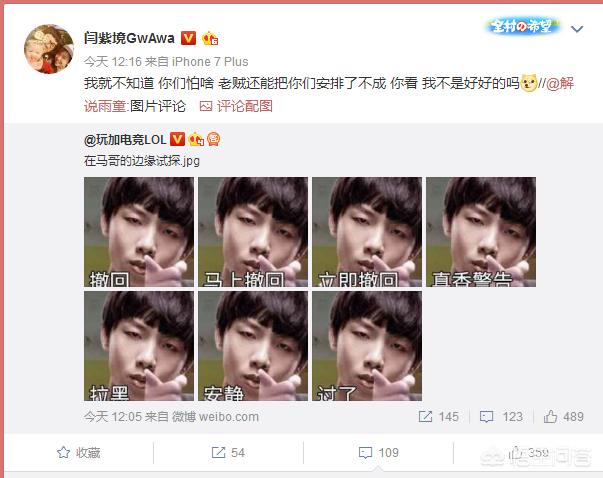Open the 撤回 meme thumbnail
This screenshot has height=478, width=603.
(x=139, y=232)
